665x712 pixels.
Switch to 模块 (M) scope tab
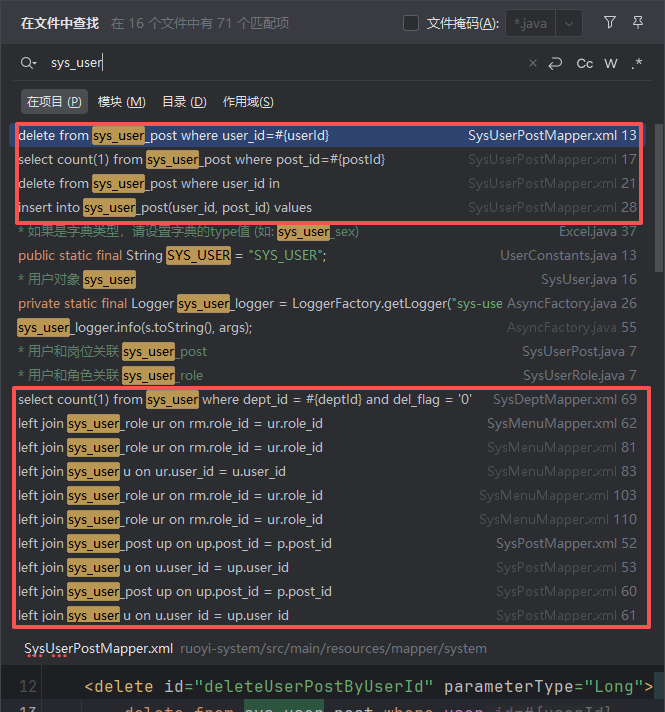[x=121, y=102]
